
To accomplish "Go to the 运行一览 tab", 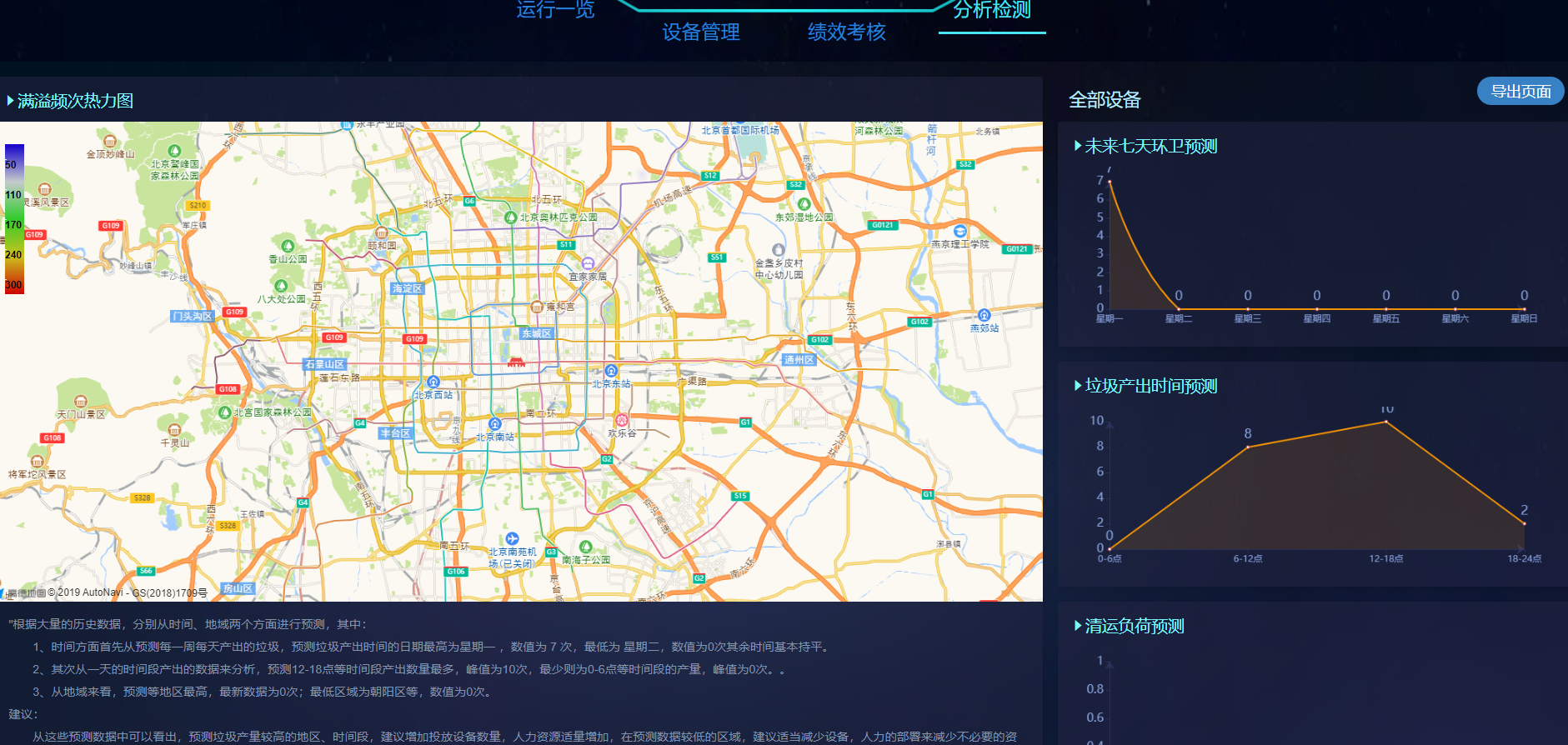I will tap(555, 10).
